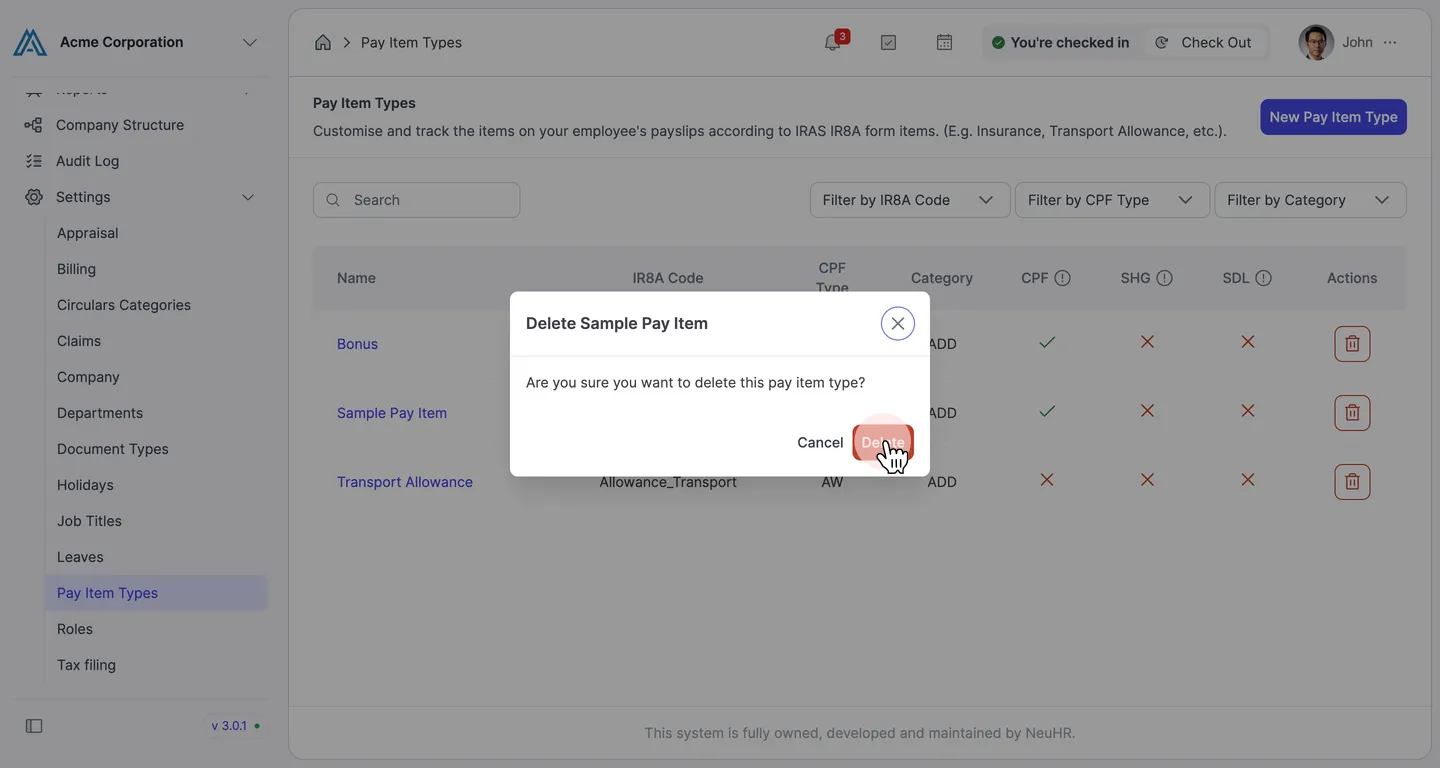
Task: Click Pay Item Types breadcrumb text
Action: 411,42
